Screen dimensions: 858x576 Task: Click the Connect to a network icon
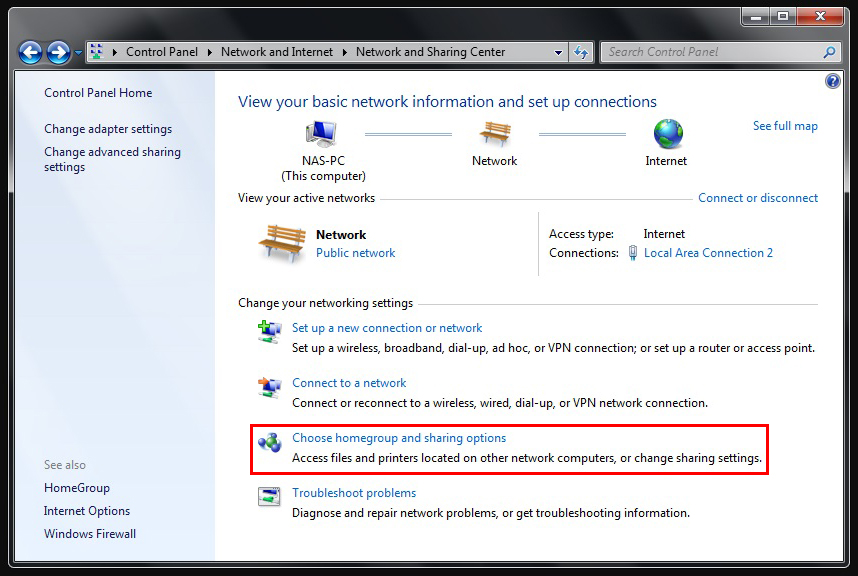(x=269, y=387)
